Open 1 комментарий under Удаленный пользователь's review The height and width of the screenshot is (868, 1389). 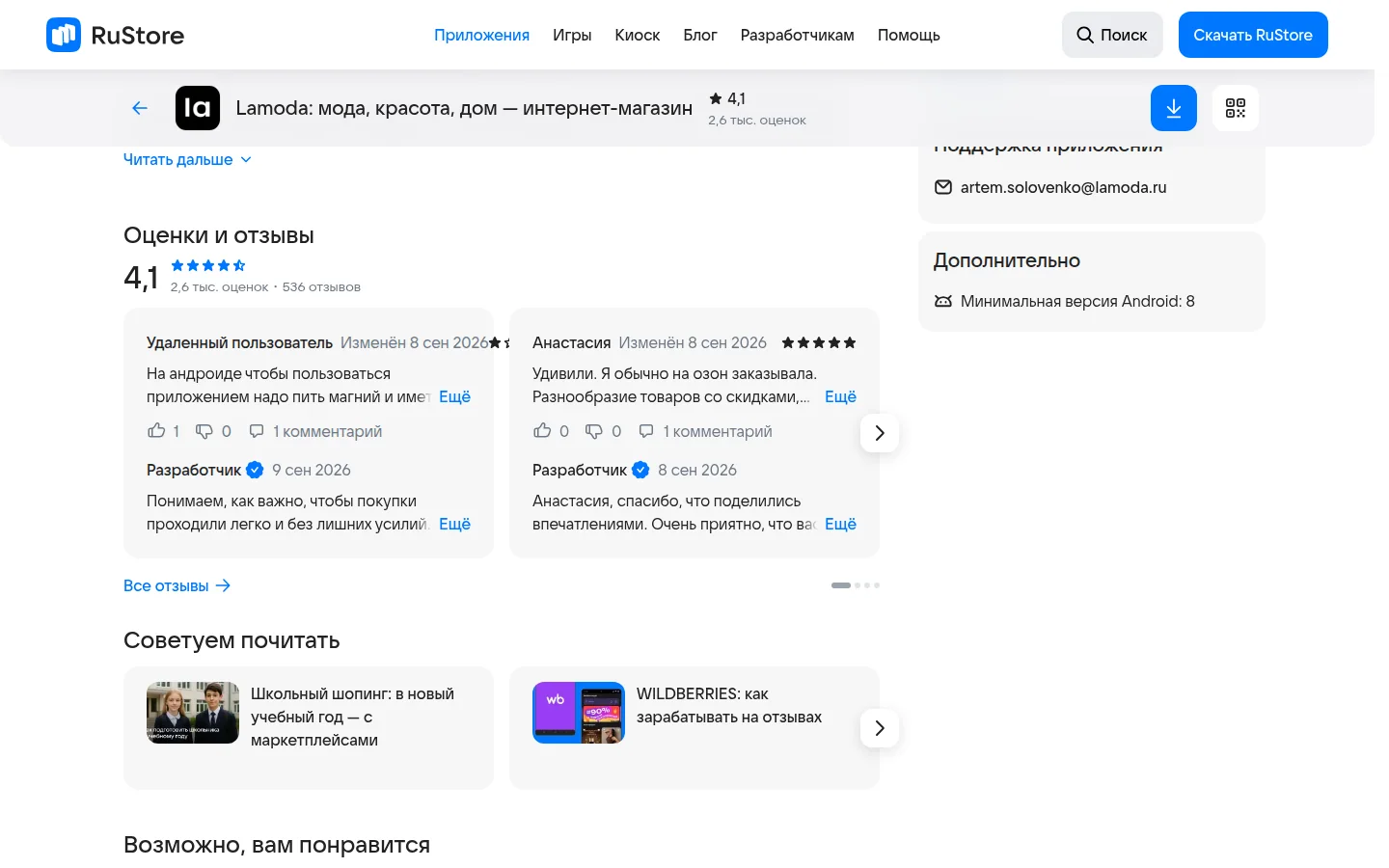pyautogui.click(x=328, y=431)
